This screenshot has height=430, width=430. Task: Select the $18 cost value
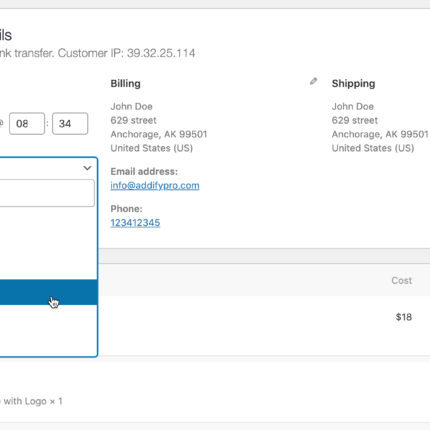[x=404, y=317]
